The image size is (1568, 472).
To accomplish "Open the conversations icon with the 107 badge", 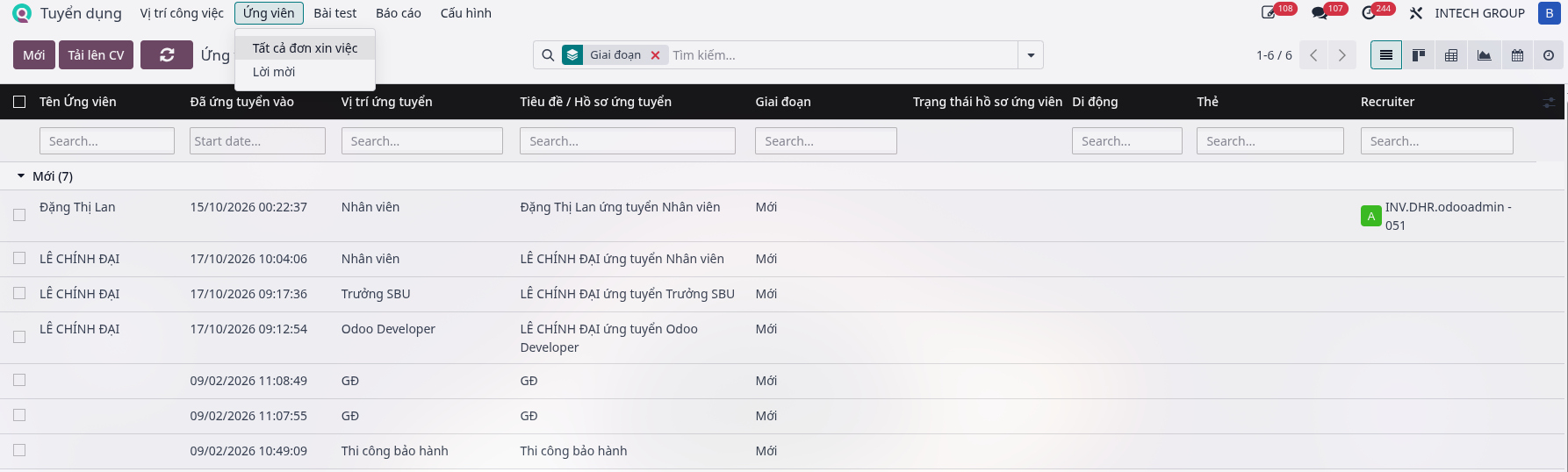I will point(1319,13).
